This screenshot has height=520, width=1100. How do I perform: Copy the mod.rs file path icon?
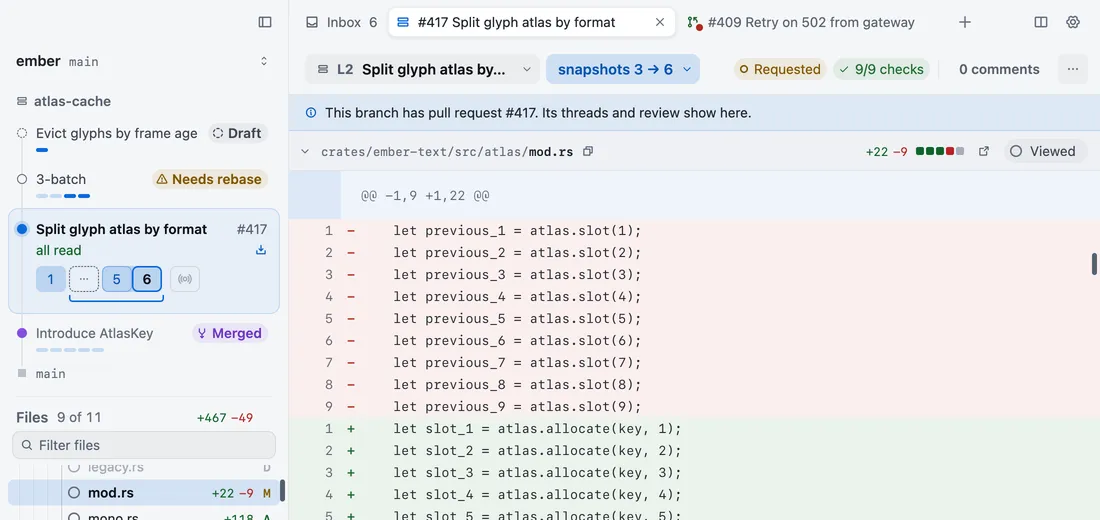tap(588, 151)
